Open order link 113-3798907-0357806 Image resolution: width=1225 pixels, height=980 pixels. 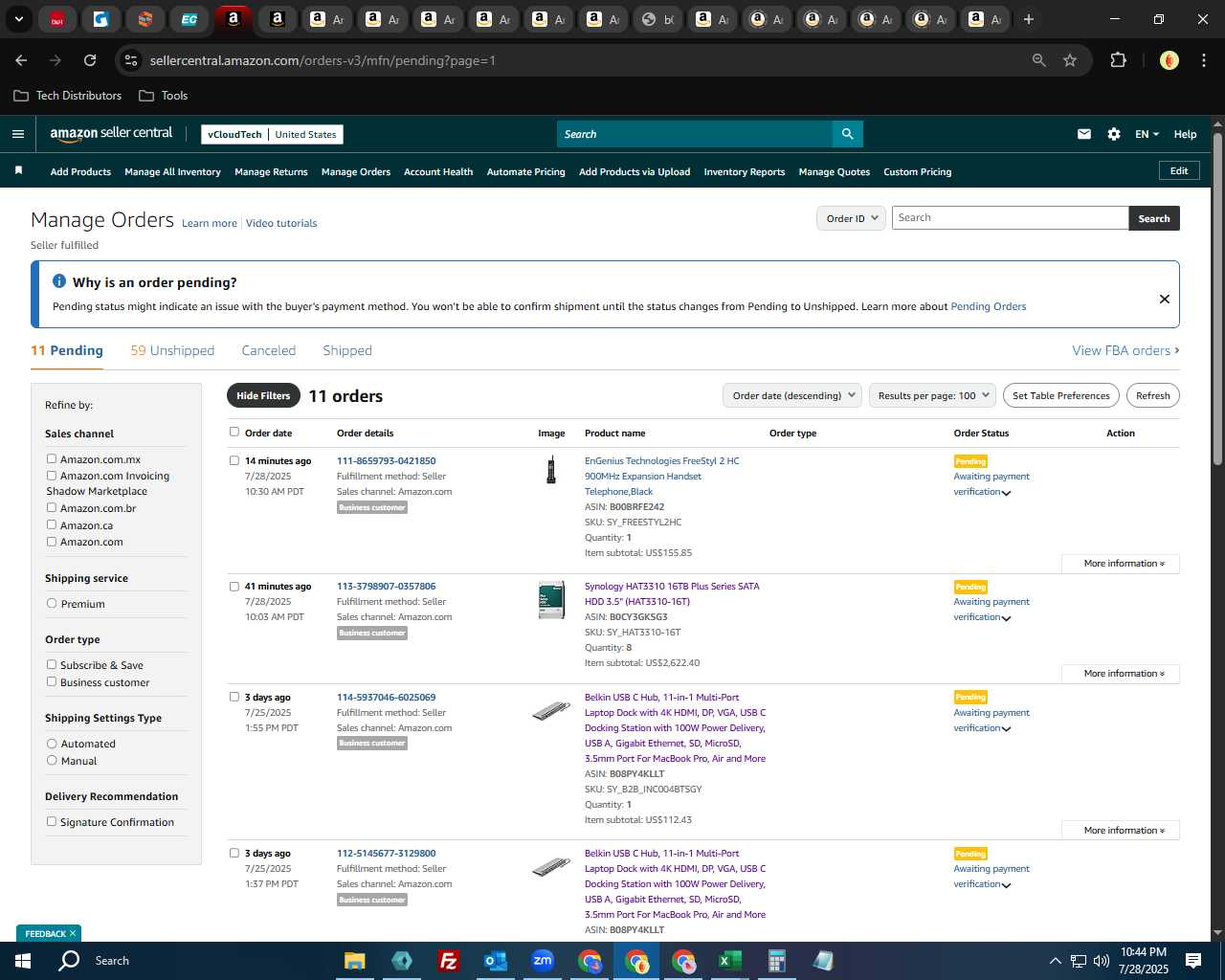click(387, 586)
